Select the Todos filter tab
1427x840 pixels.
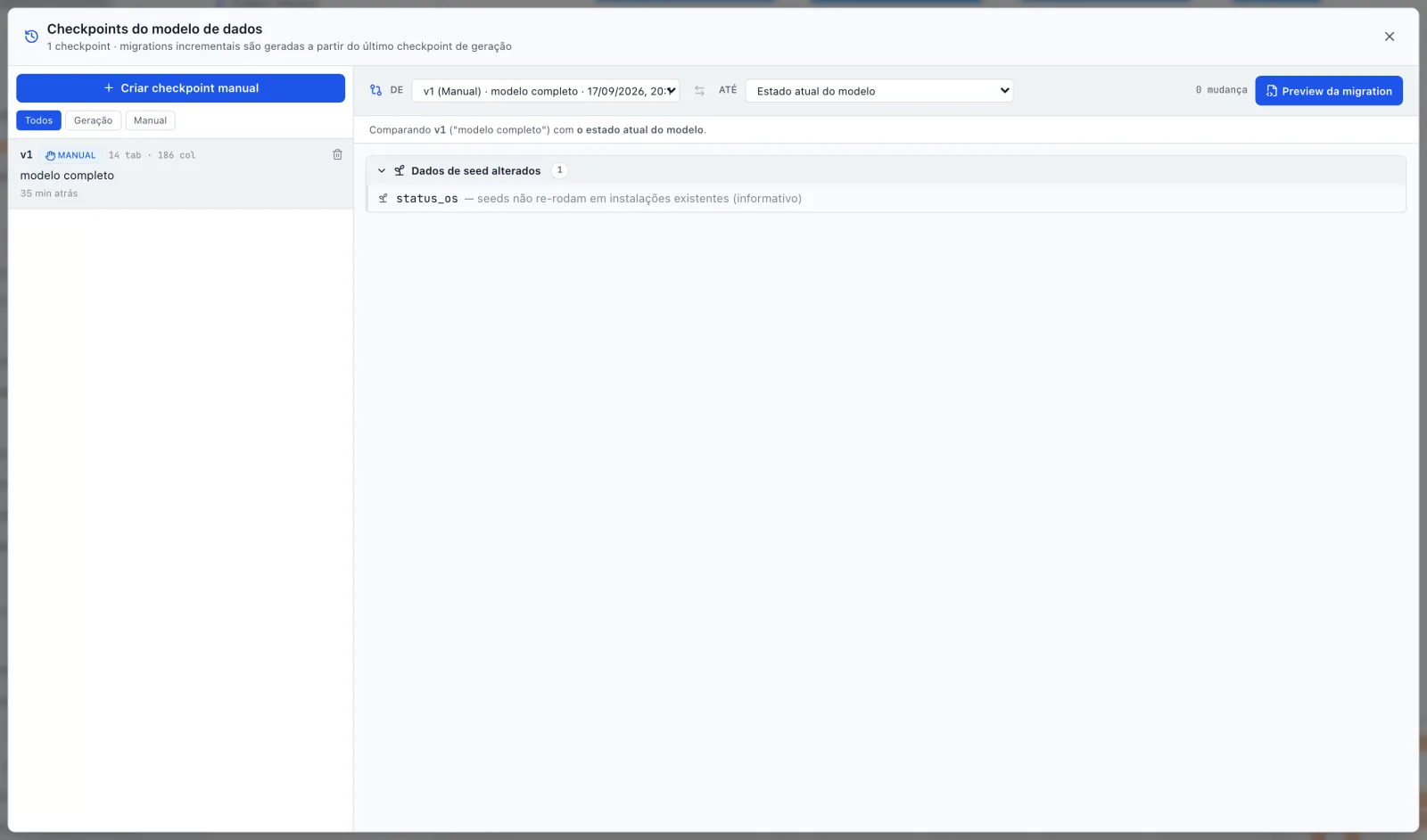(x=38, y=120)
